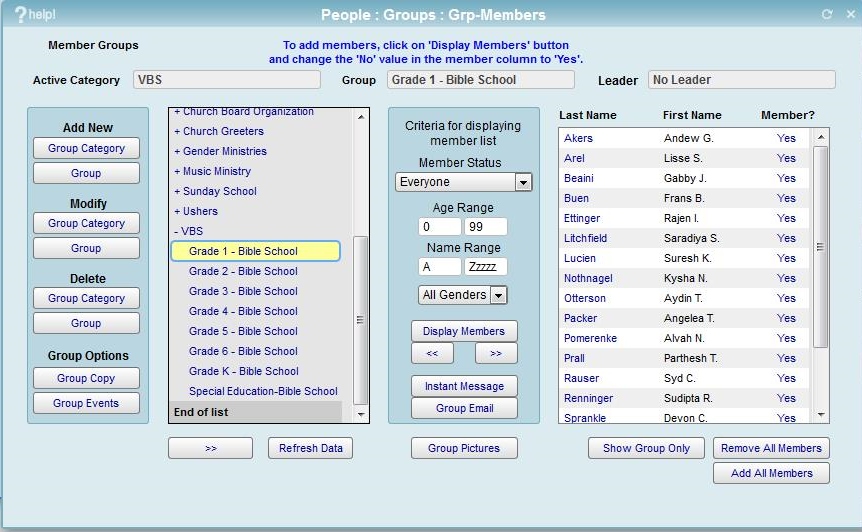The width and height of the screenshot is (862, 532).
Task: Expand Ushers category
Action: tap(196, 211)
